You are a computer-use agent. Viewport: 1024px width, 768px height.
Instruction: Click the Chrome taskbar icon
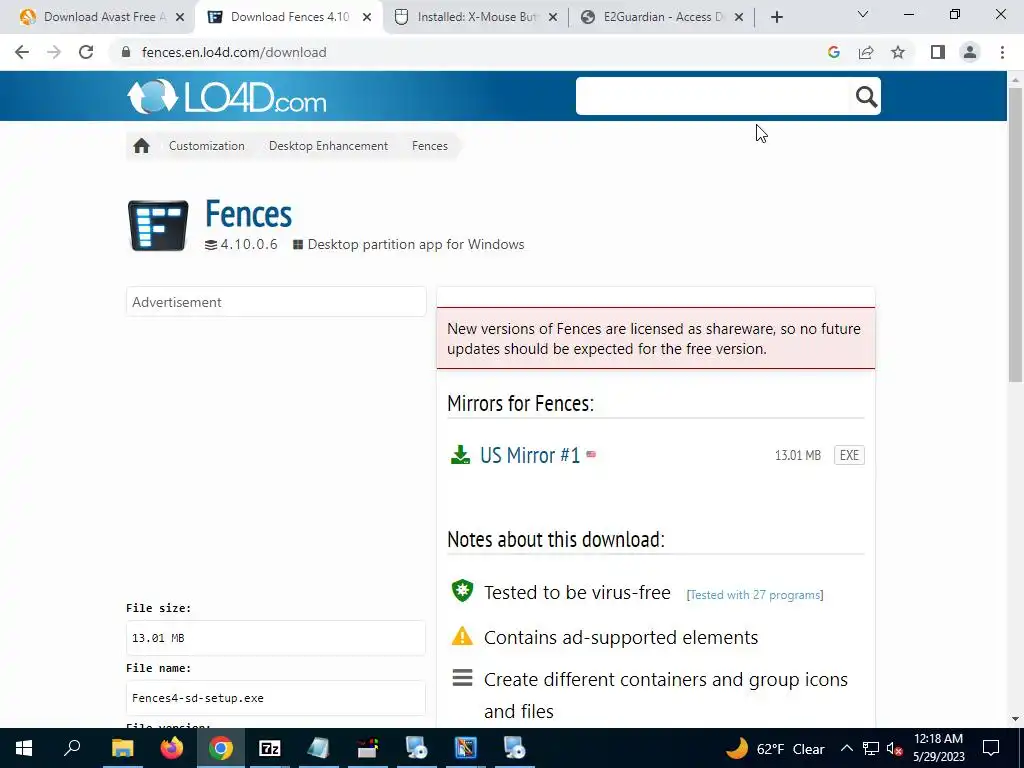tap(221, 748)
